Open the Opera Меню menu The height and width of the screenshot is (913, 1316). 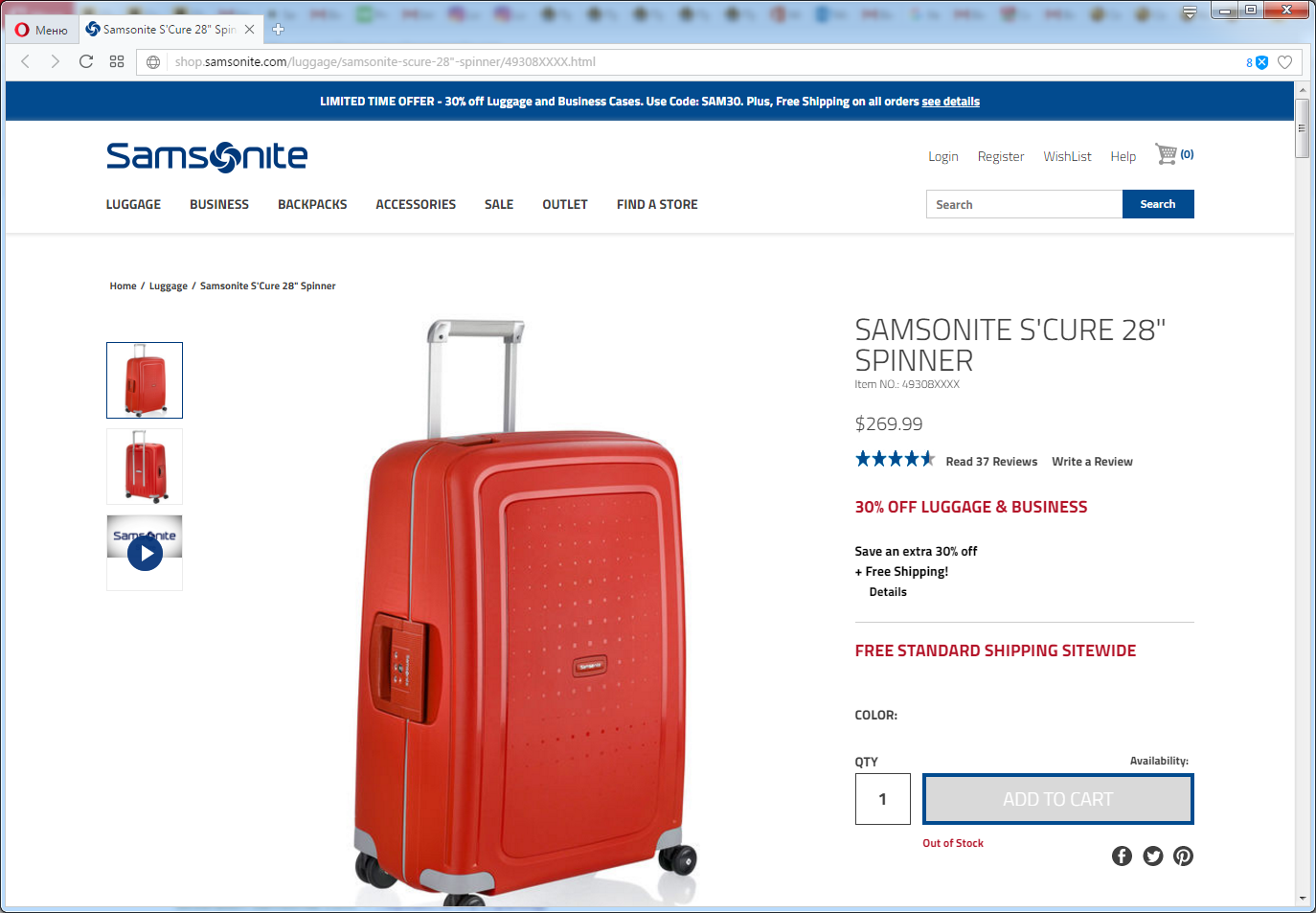coord(41,30)
